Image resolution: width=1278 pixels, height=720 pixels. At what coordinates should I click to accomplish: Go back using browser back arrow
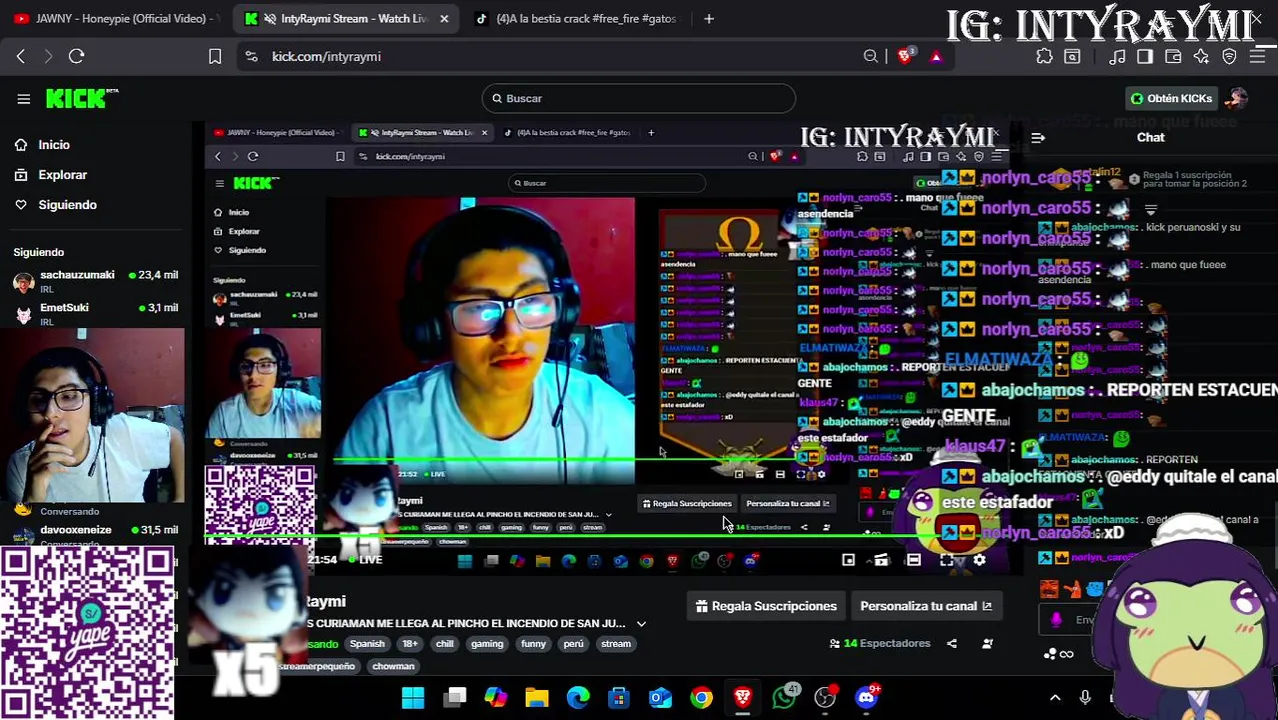coord(21,57)
